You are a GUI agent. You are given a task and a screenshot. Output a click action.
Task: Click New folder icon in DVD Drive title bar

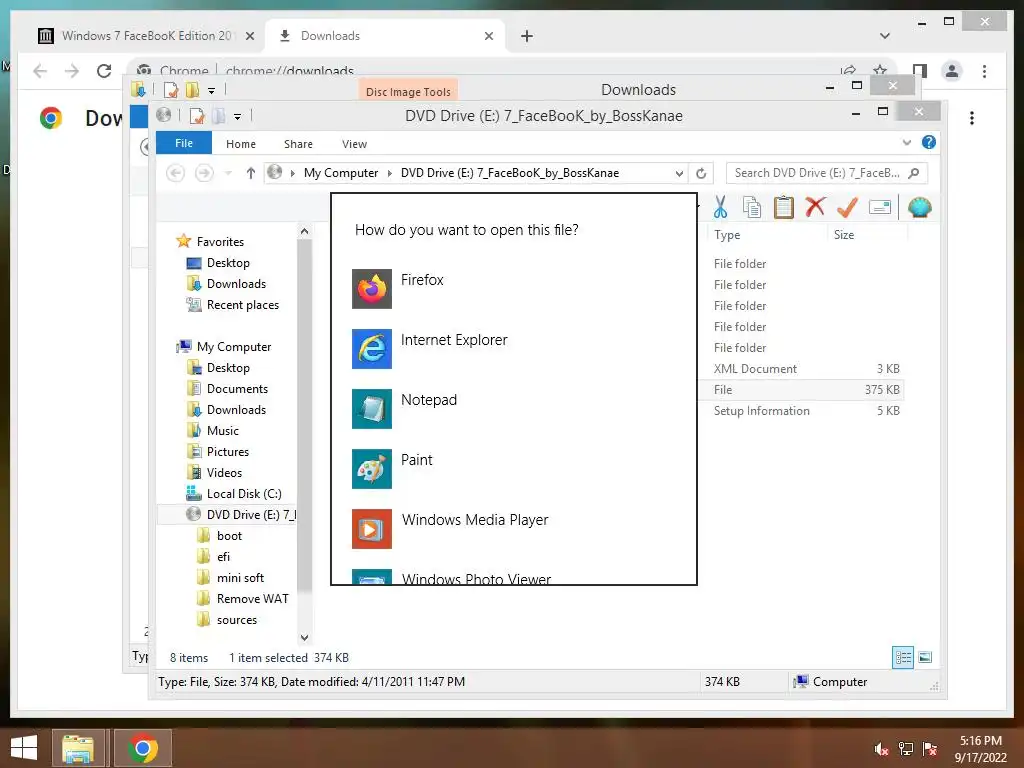coord(219,116)
